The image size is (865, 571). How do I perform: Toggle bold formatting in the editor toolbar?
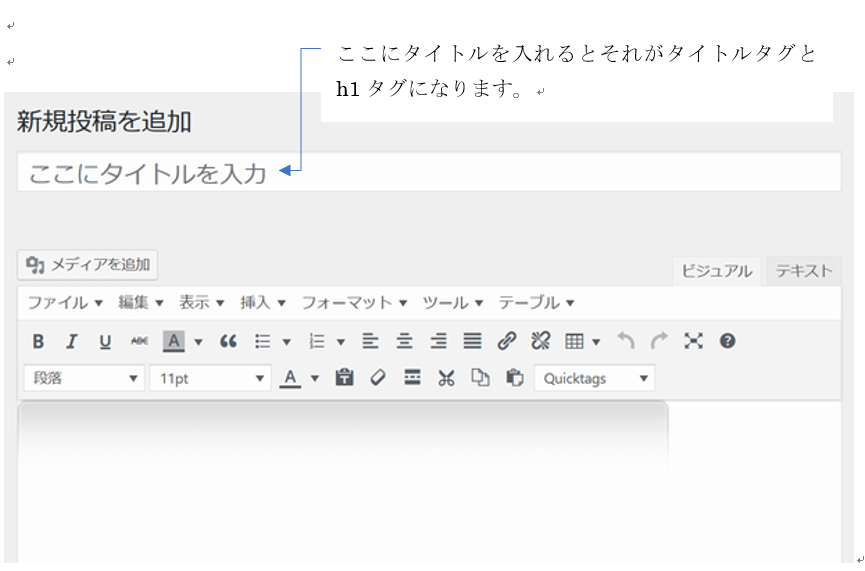38,342
